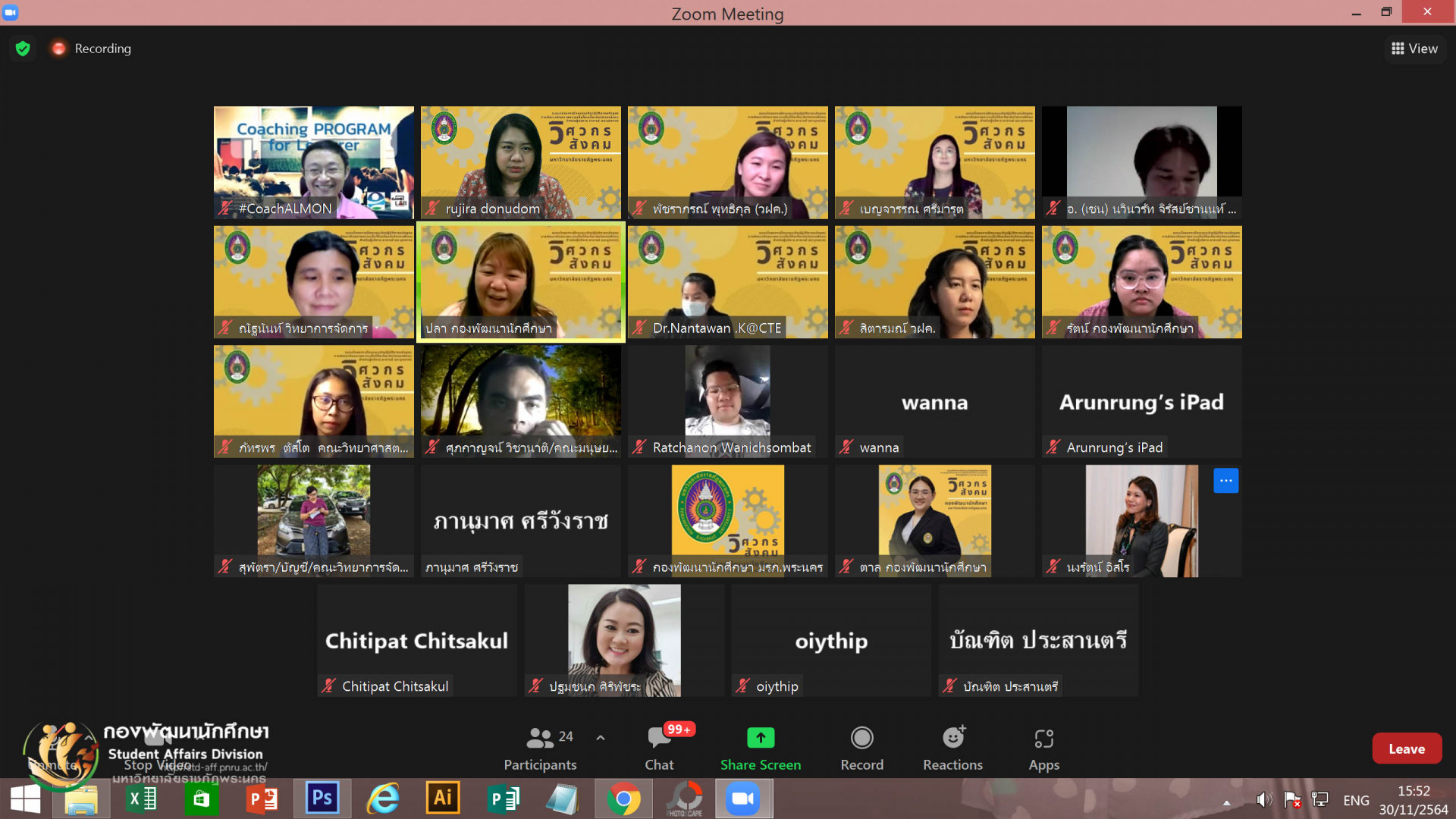Click the red Recording indicator
Viewport: 1456px width, 819px height.
pos(58,49)
